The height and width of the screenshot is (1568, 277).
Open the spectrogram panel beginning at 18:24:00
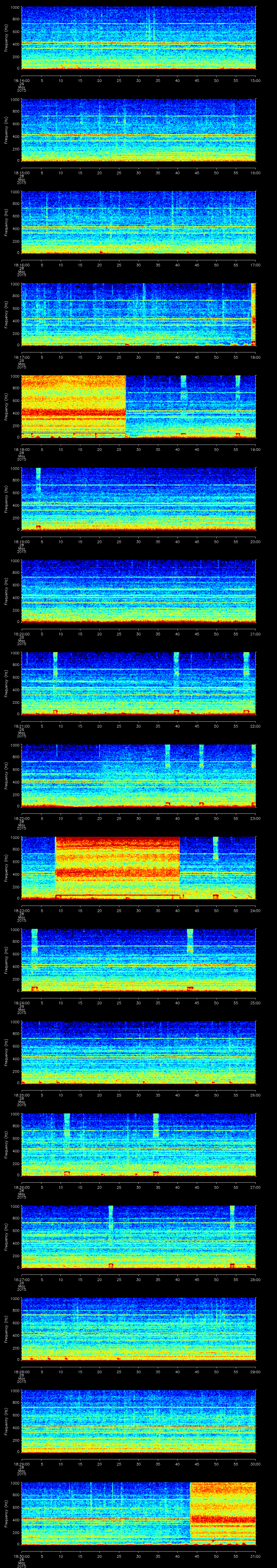139,960
